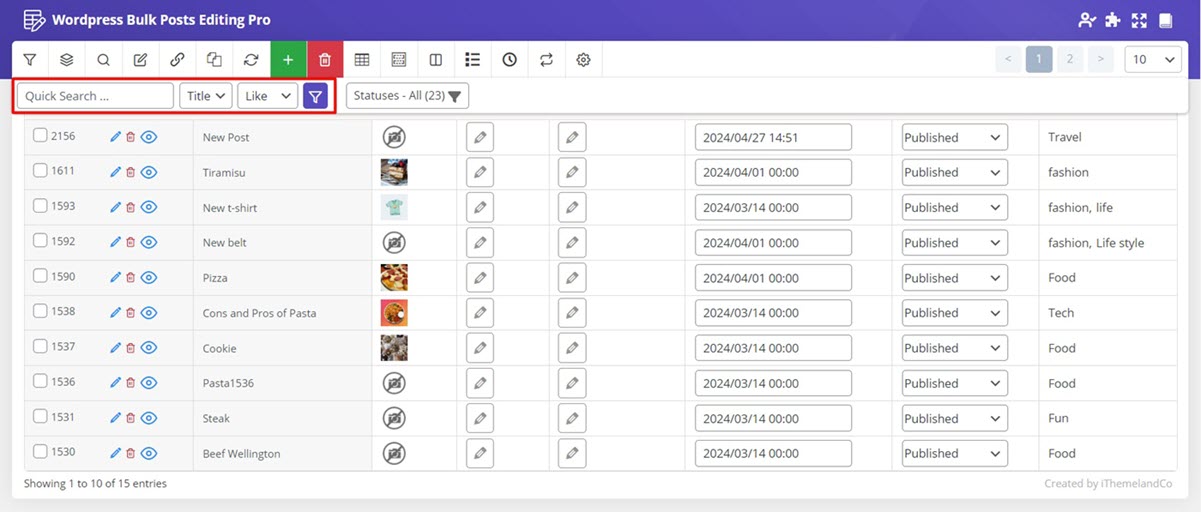Click the no-image placeholder for New belt
The height and width of the screenshot is (512, 1201).
pyautogui.click(x=394, y=242)
